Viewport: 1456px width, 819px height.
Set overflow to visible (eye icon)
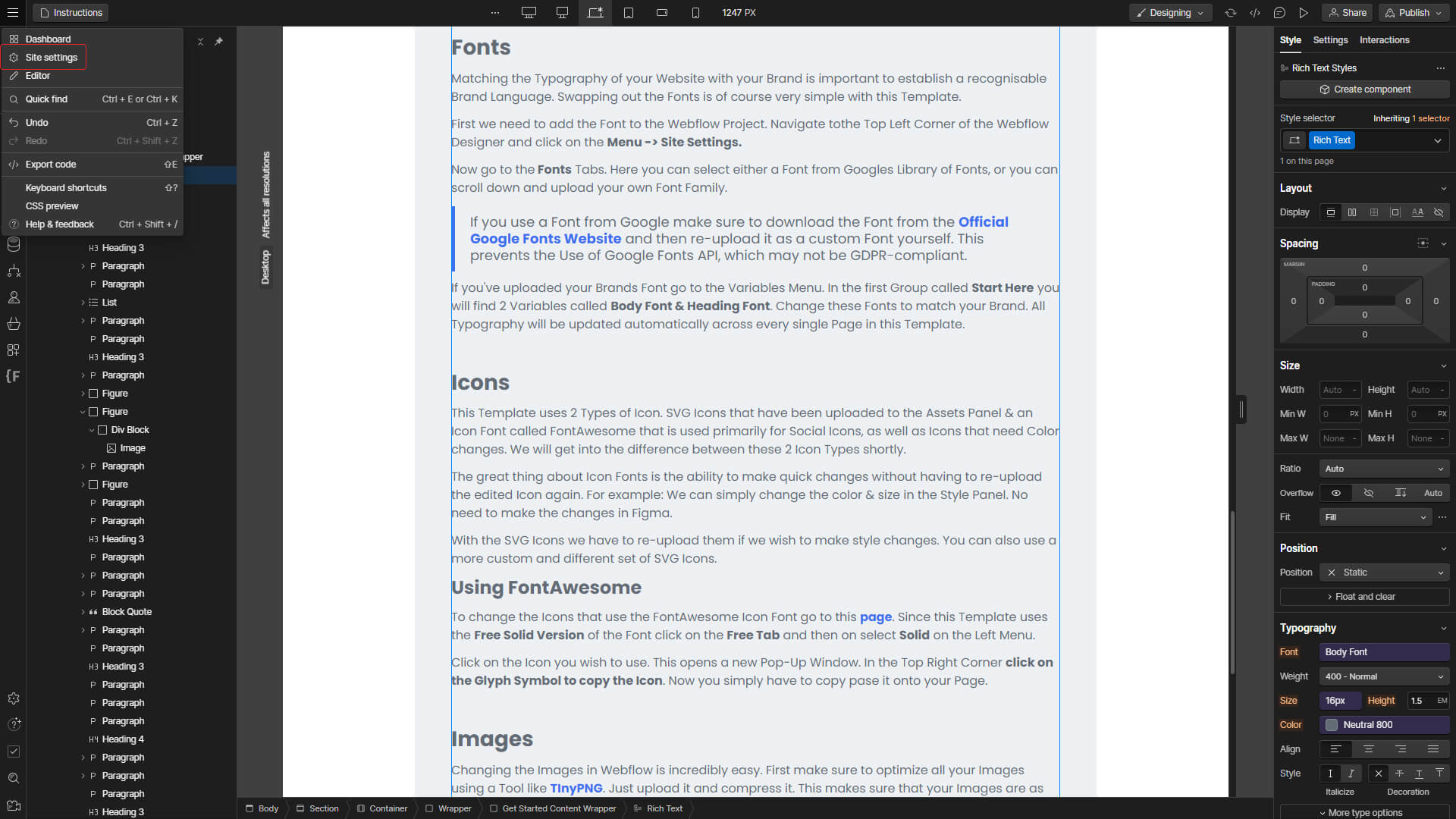pyautogui.click(x=1336, y=493)
